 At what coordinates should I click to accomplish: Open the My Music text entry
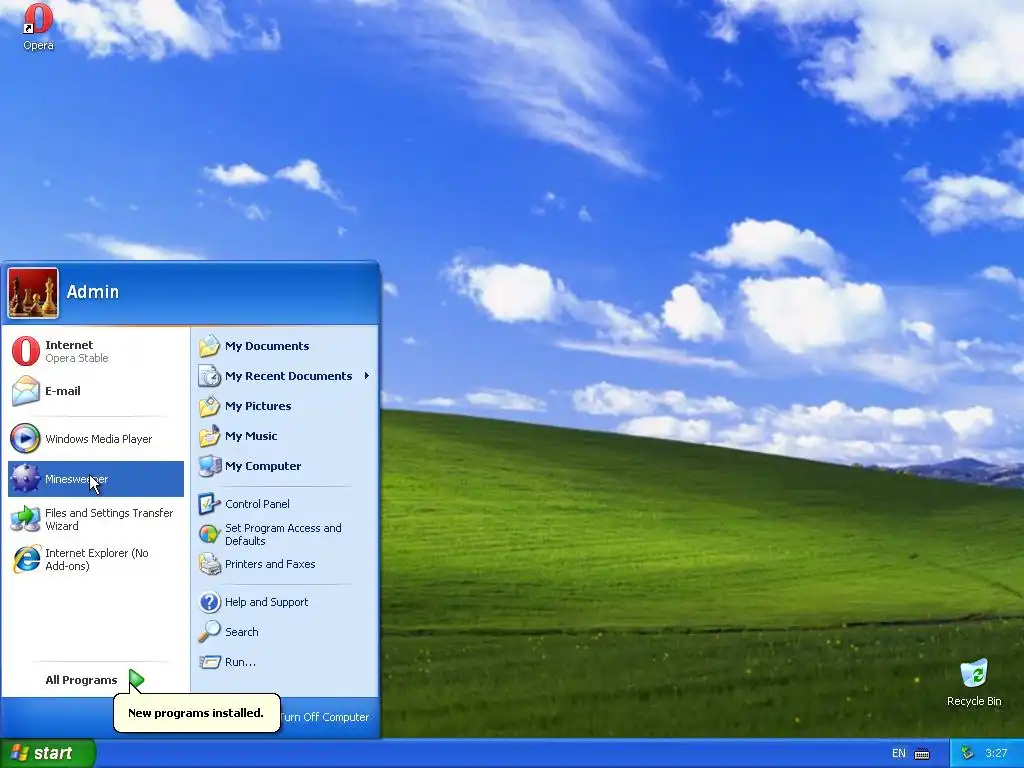[251, 436]
